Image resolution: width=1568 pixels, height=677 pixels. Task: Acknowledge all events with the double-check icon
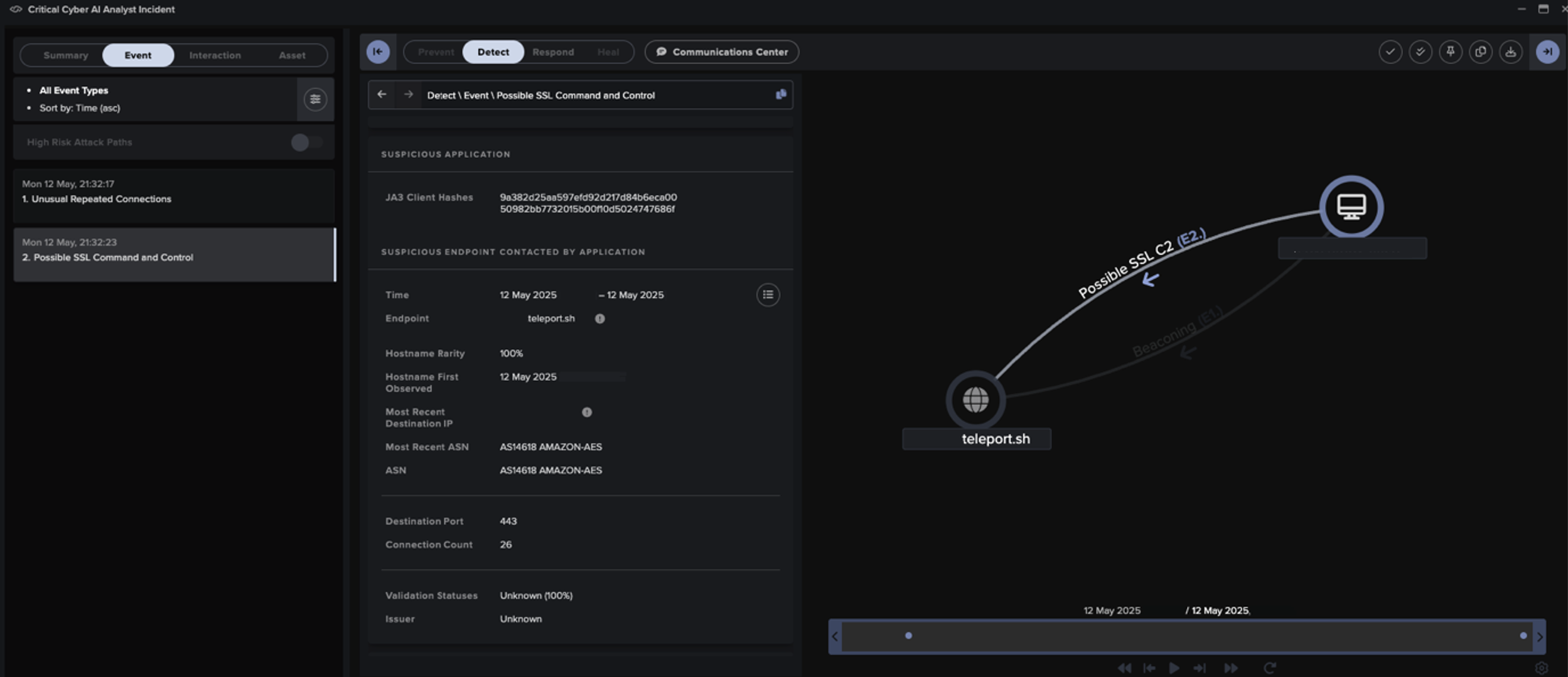click(1420, 51)
